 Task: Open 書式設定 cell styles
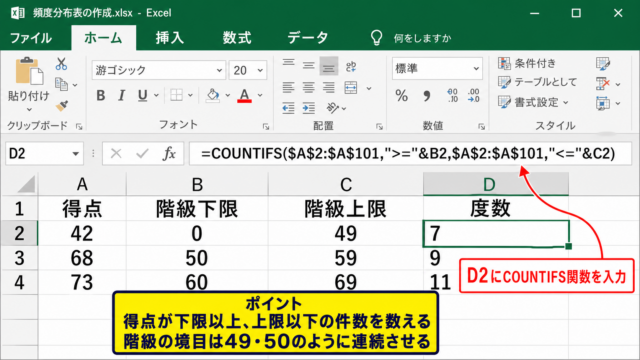tap(532, 102)
